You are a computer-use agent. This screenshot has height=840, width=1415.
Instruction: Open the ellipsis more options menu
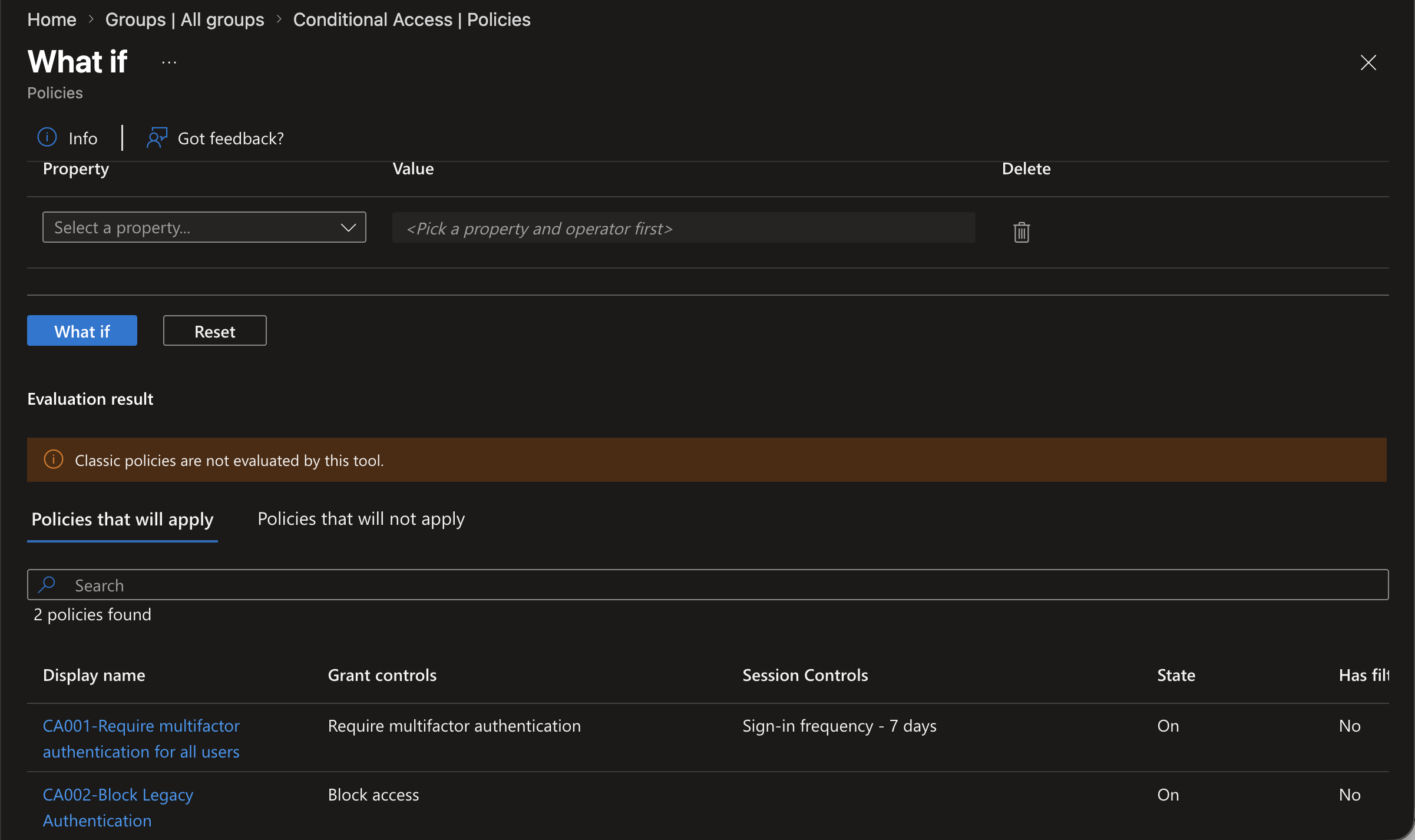point(169,62)
